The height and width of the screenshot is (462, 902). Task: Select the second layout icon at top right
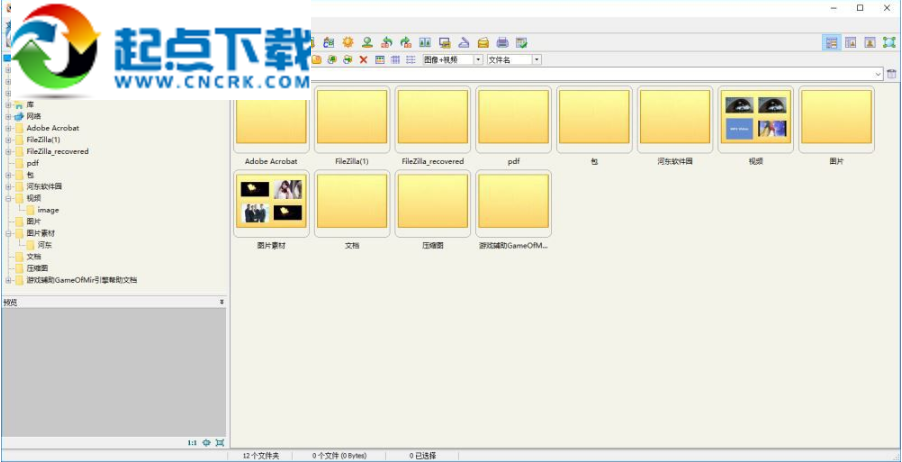851,43
